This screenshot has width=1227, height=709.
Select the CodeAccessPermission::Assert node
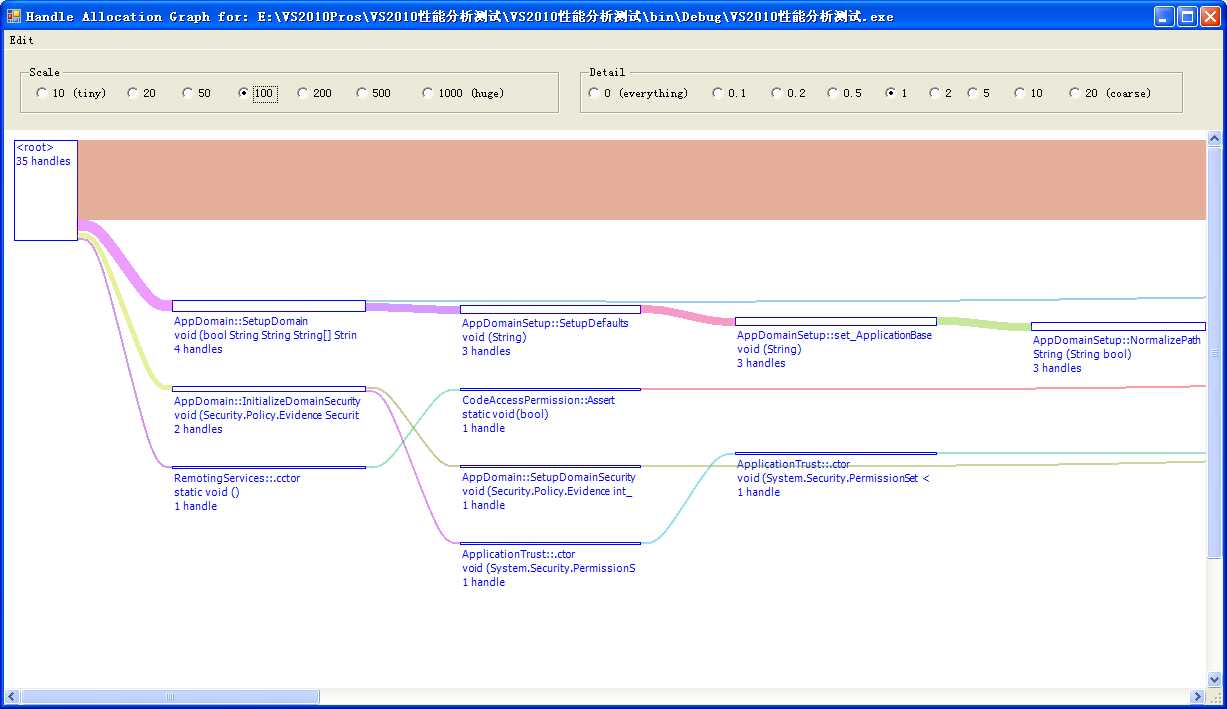pos(550,389)
